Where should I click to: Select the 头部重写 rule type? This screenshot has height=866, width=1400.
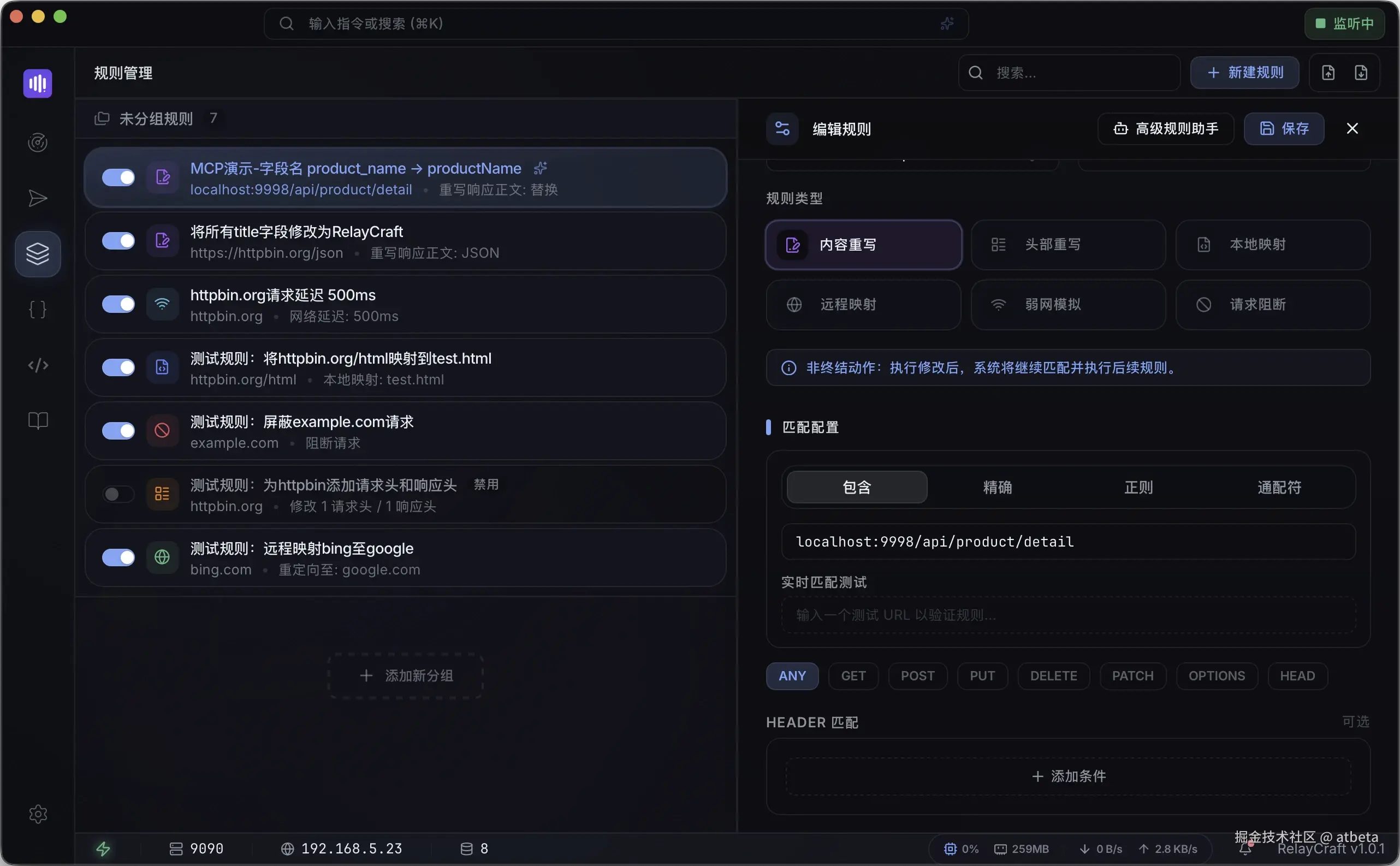[1068, 245]
